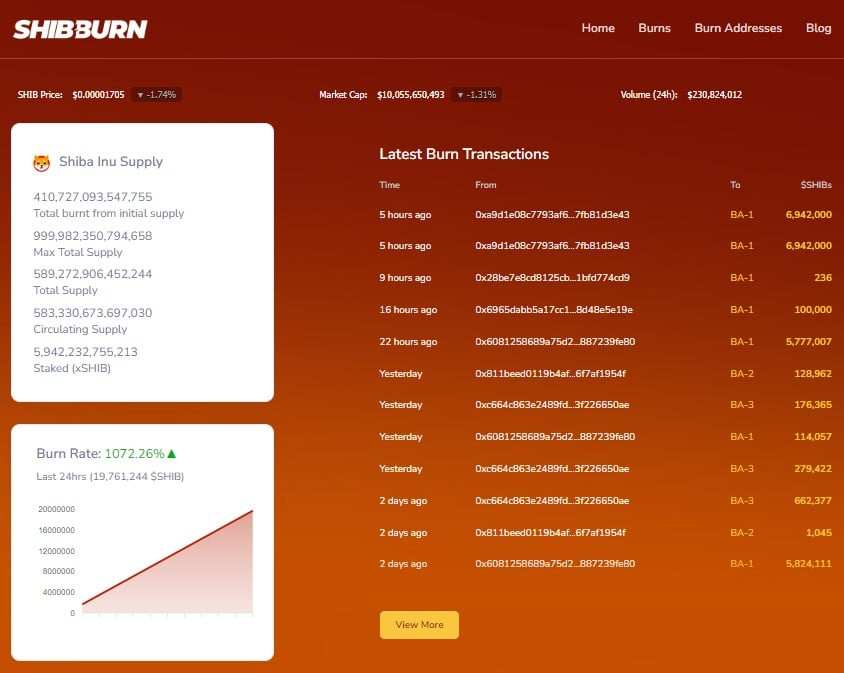The width and height of the screenshot is (844, 673).
Task: Open the 0x6081258689a75d2 address from 22 hours ago
Action: coord(555,342)
